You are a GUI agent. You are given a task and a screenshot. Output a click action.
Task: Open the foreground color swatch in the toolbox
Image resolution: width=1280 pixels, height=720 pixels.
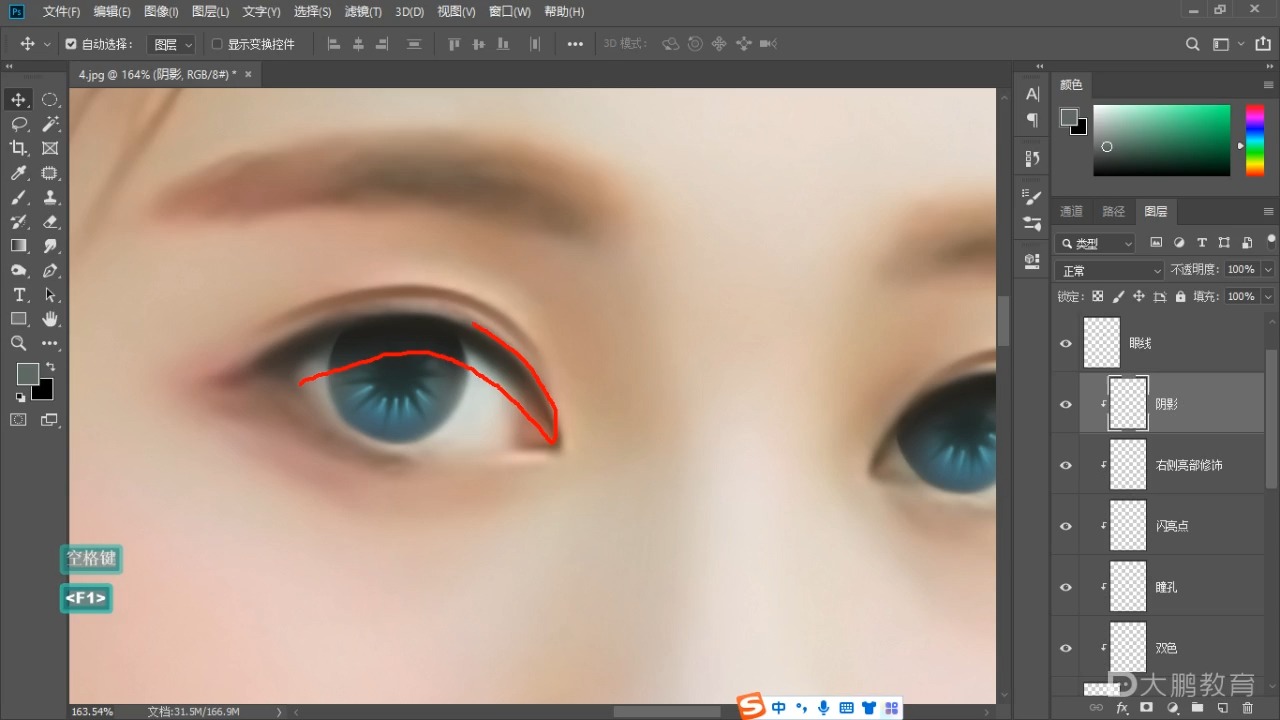[27, 373]
